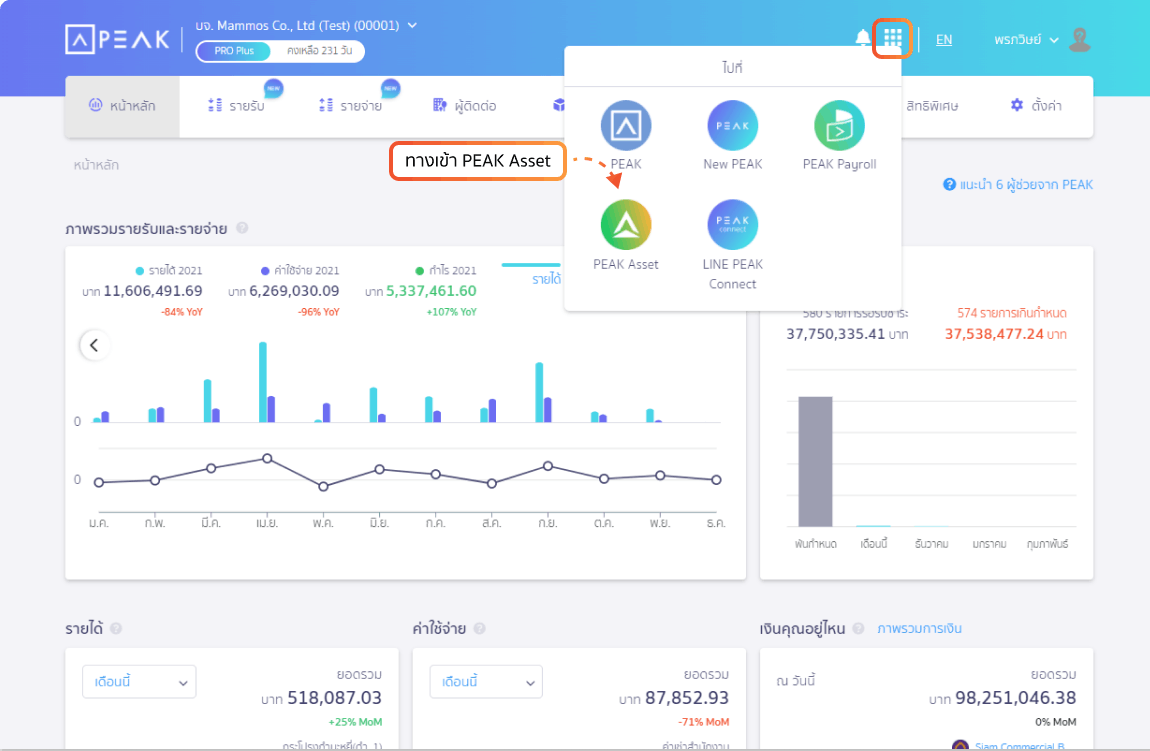This screenshot has height=751, width=1150.
Task: Click help icon next to ค่าใช้จ่าย heading
Action: point(480,629)
